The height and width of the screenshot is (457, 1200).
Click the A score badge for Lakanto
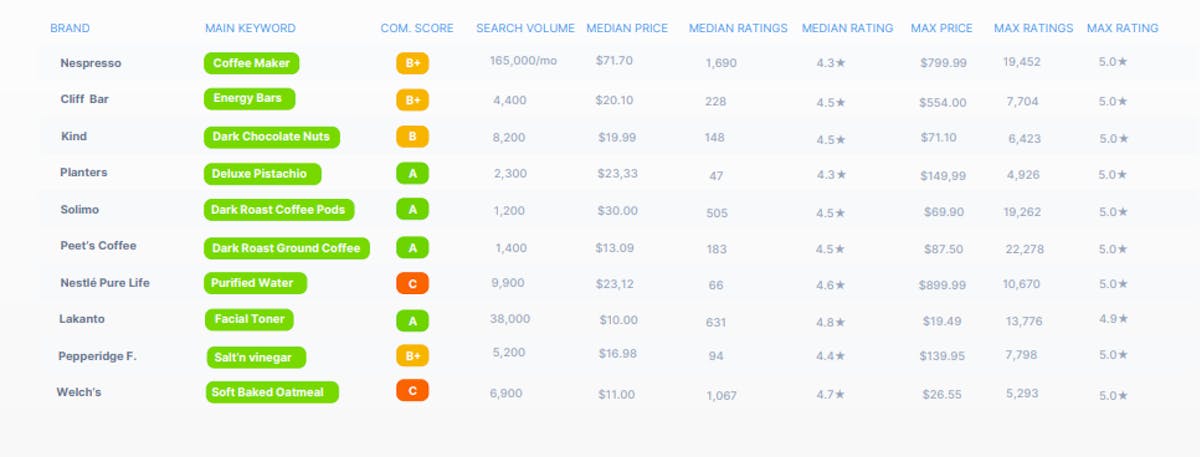tap(412, 320)
